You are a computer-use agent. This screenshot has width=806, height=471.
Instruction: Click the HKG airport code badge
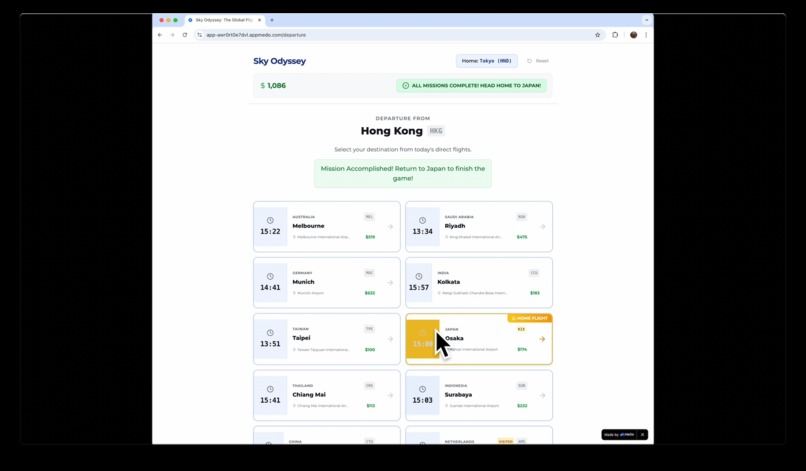(x=435, y=131)
